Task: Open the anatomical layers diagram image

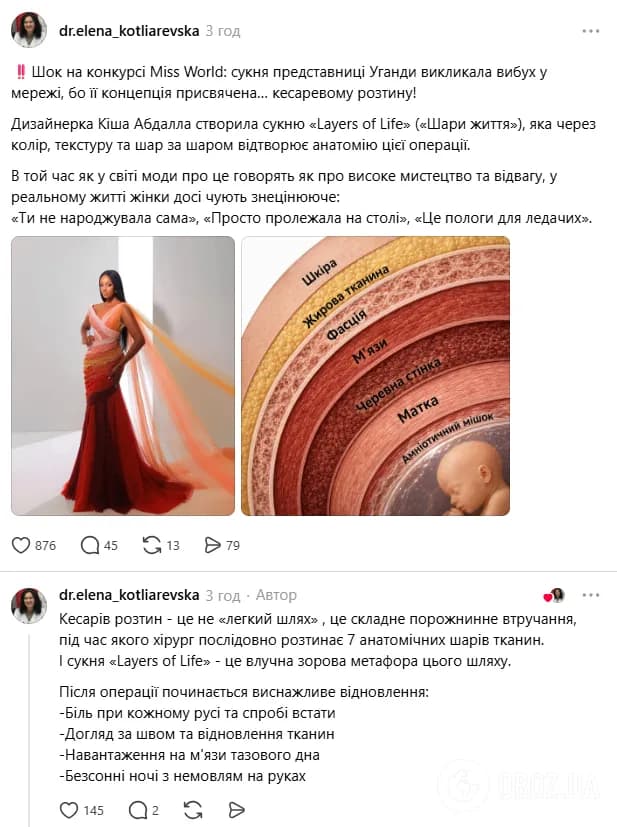Action: (375, 376)
